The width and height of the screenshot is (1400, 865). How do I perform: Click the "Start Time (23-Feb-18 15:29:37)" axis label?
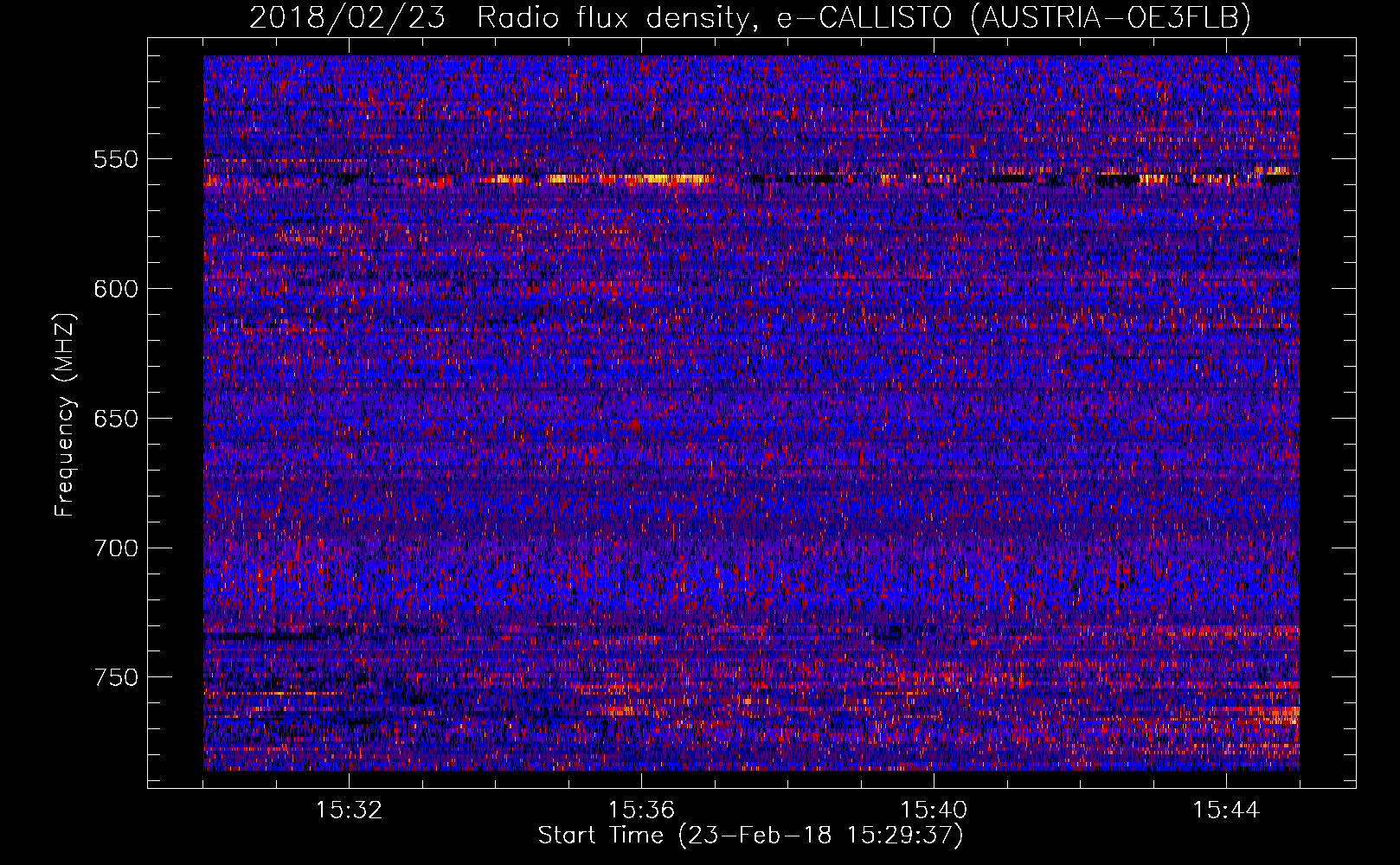coord(750,836)
